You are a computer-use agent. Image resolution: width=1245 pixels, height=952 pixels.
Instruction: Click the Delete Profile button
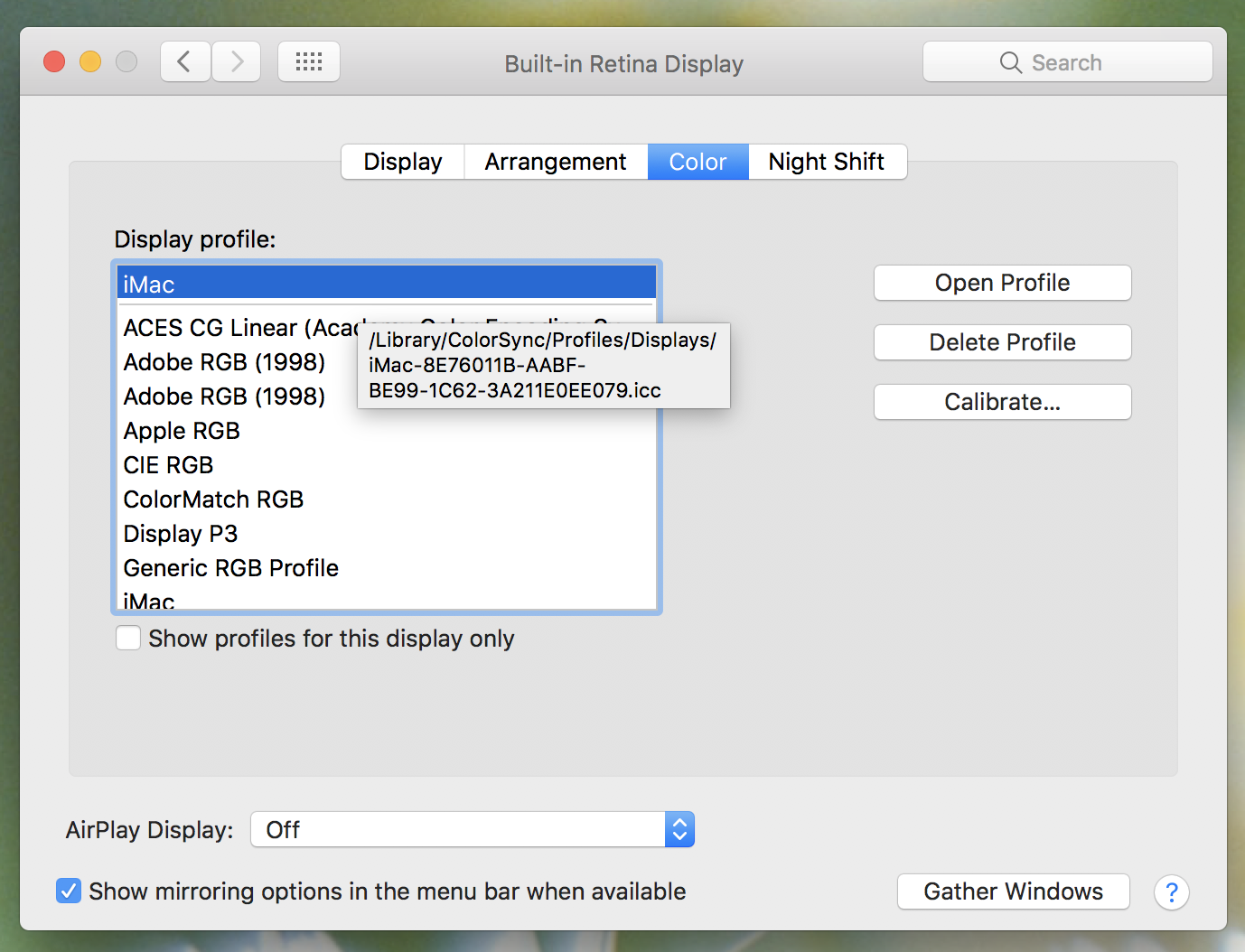pyautogui.click(x=1002, y=342)
